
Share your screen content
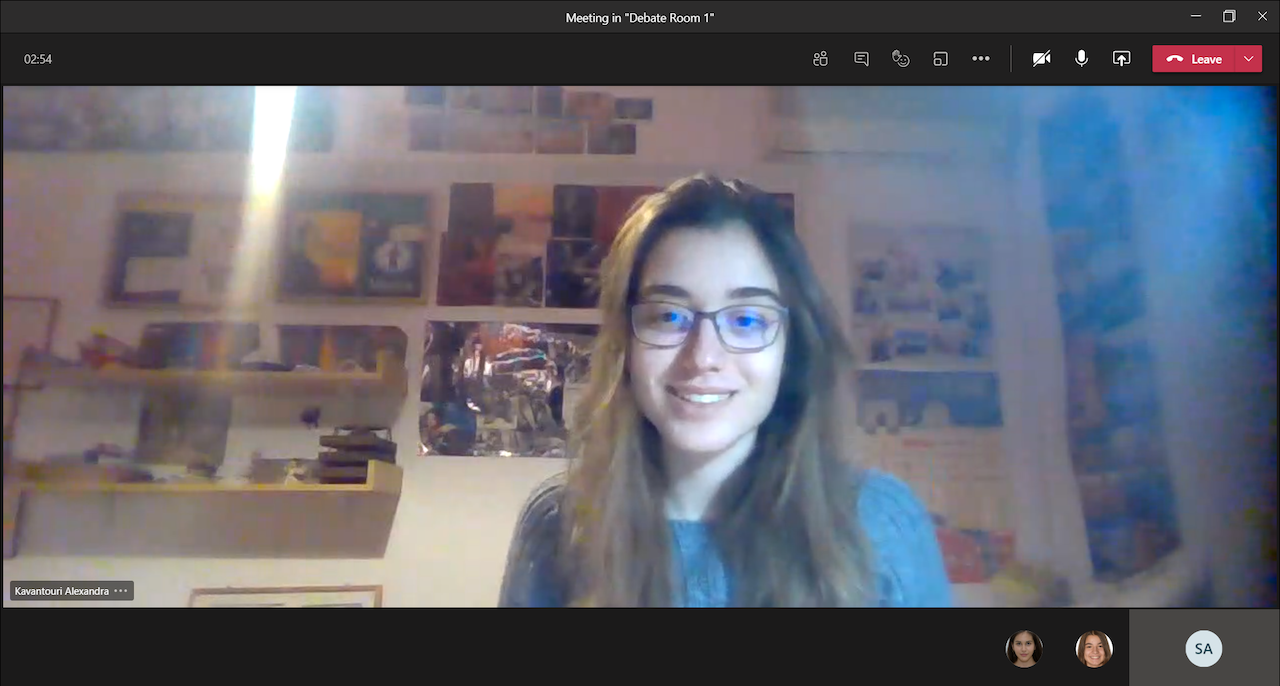(1121, 59)
